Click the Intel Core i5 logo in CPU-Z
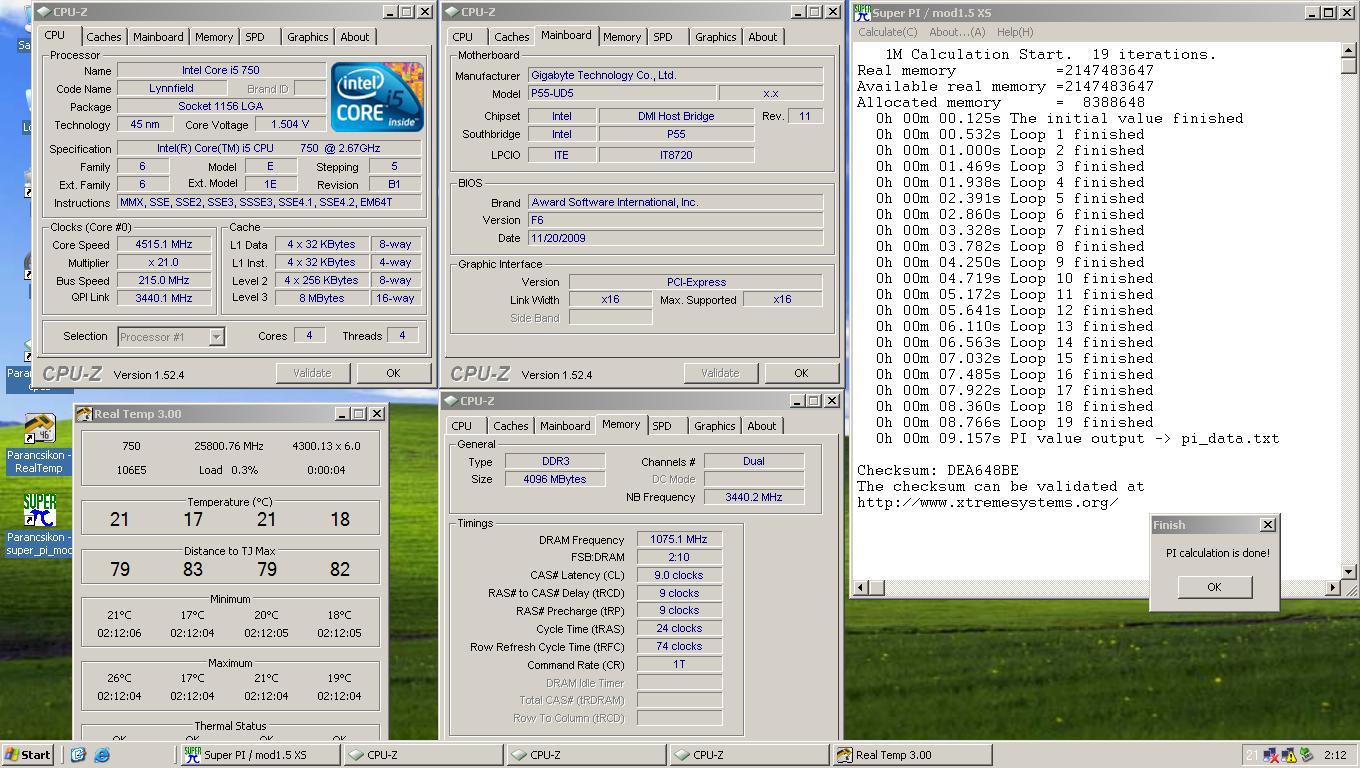This screenshot has width=1360, height=768. pos(378,97)
